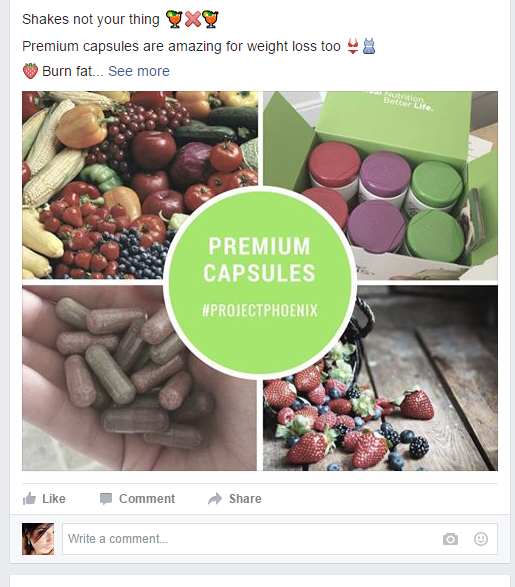Click the Like thumbs-up icon
515x587 pixels.
coord(29,499)
